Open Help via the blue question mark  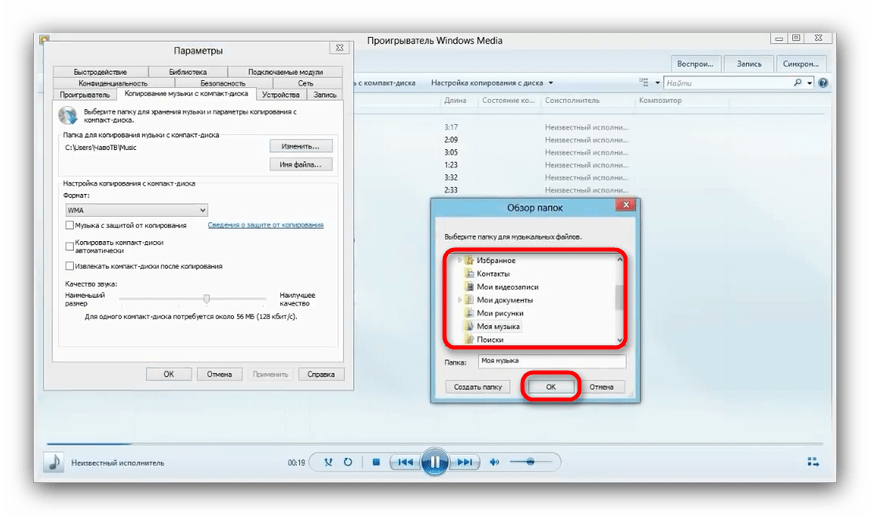(x=823, y=83)
